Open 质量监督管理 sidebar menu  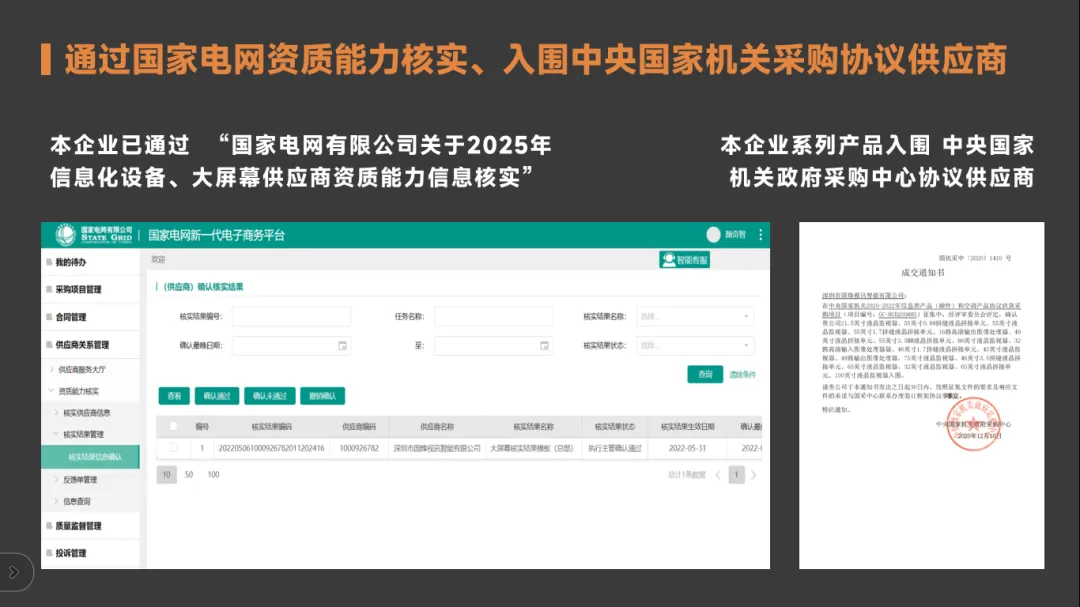pos(78,526)
